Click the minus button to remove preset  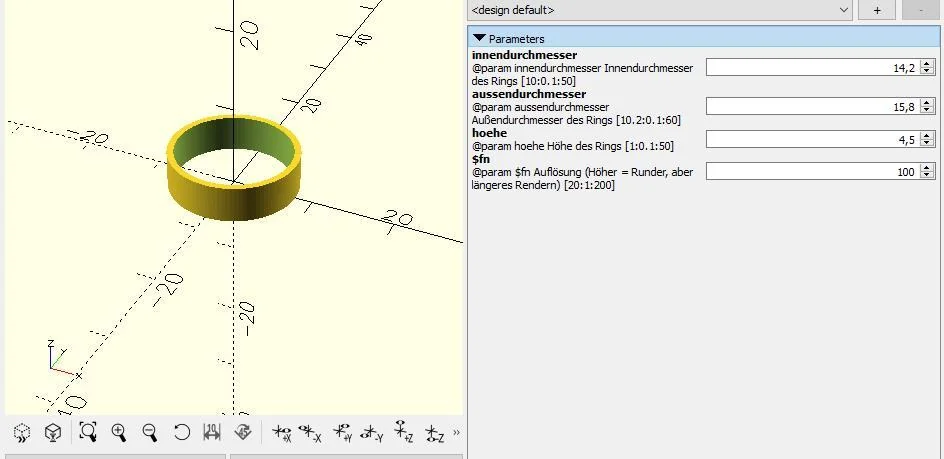[919, 10]
